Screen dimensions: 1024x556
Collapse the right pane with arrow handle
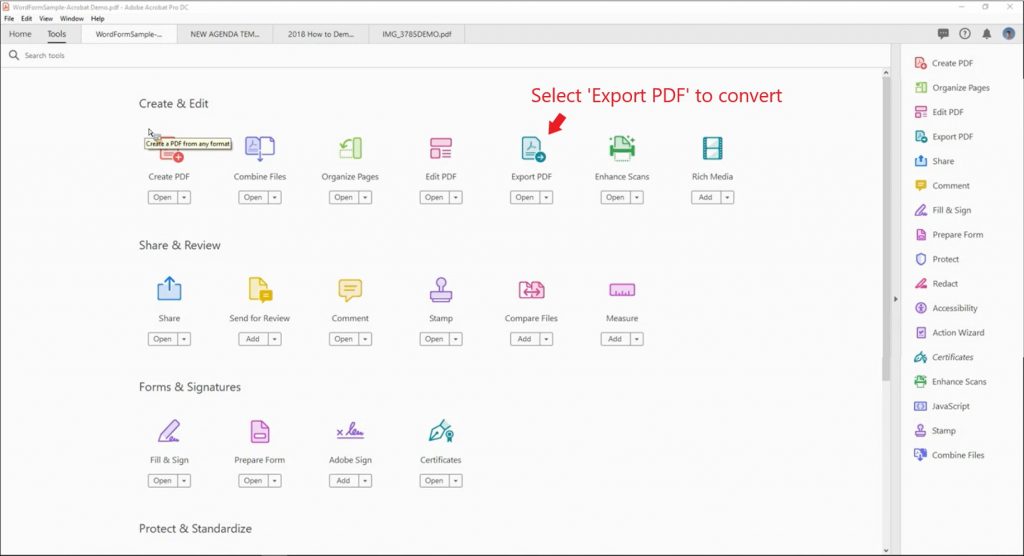coord(895,299)
